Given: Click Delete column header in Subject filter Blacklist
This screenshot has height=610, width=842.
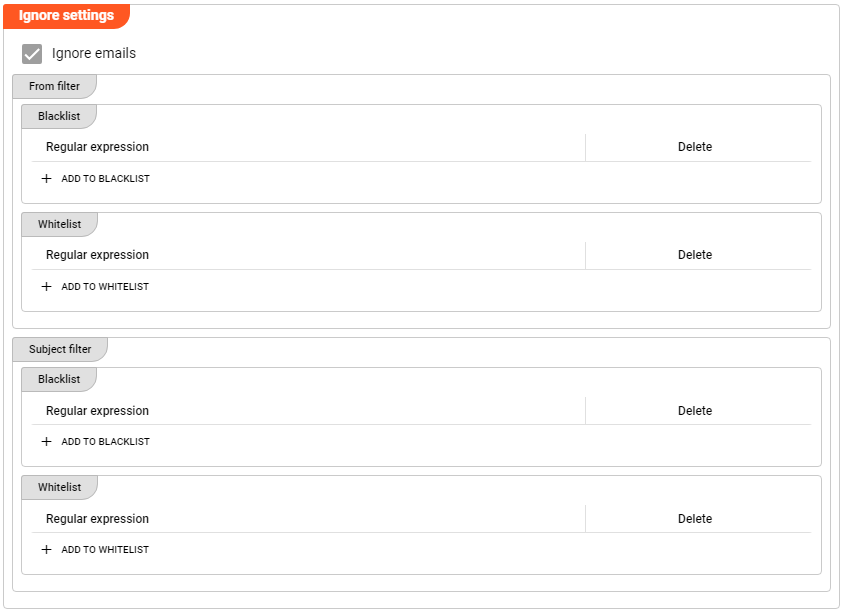Looking at the screenshot, I should (695, 411).
